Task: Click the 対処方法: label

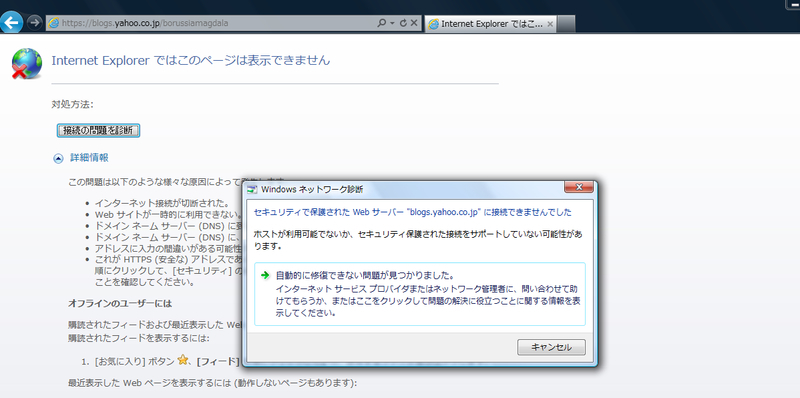Action: click(72, 105)
